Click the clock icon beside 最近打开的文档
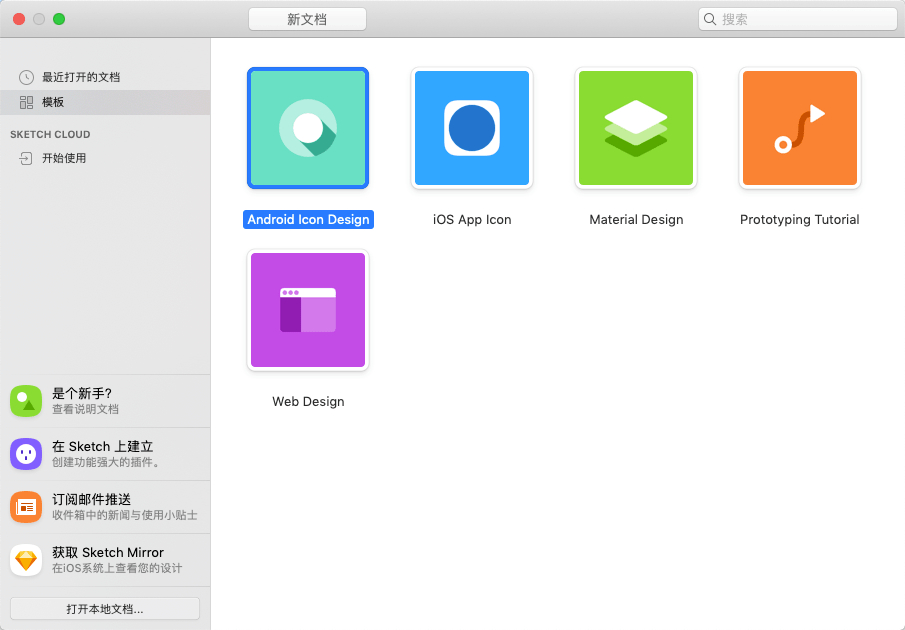Screen dimensions: 905x630 pos(26,77)
